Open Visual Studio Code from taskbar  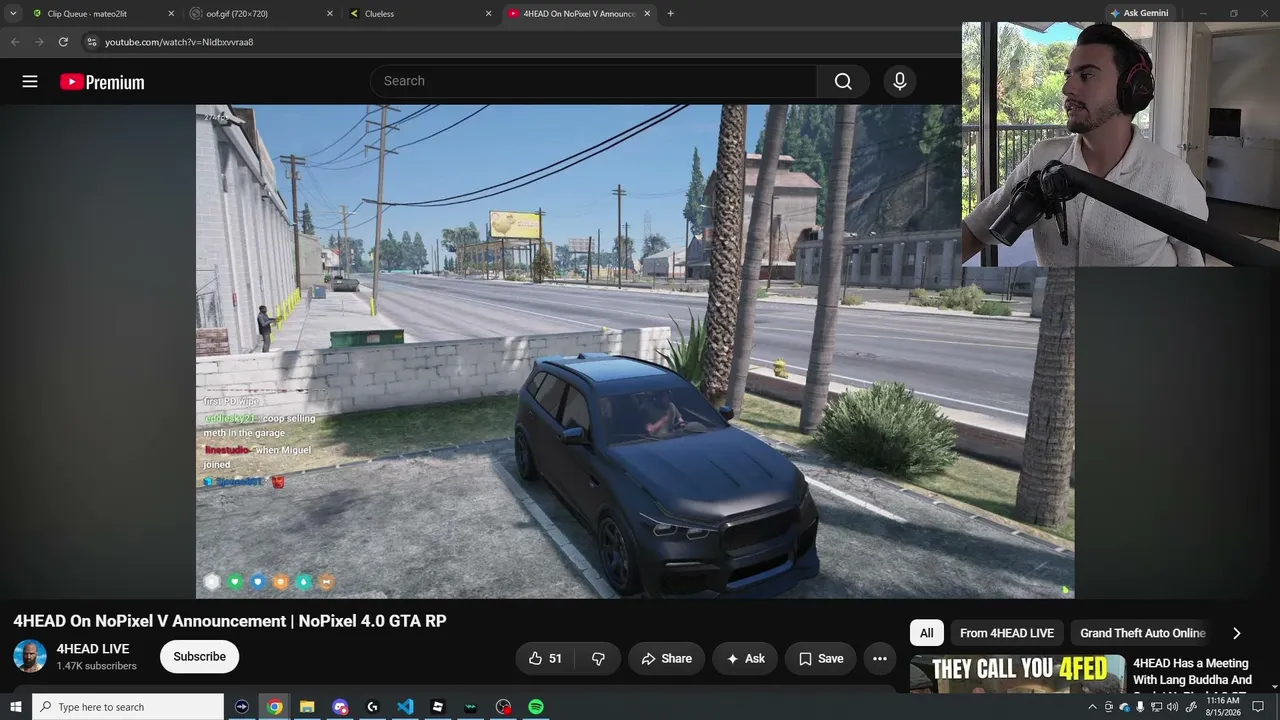coord(405,707)
